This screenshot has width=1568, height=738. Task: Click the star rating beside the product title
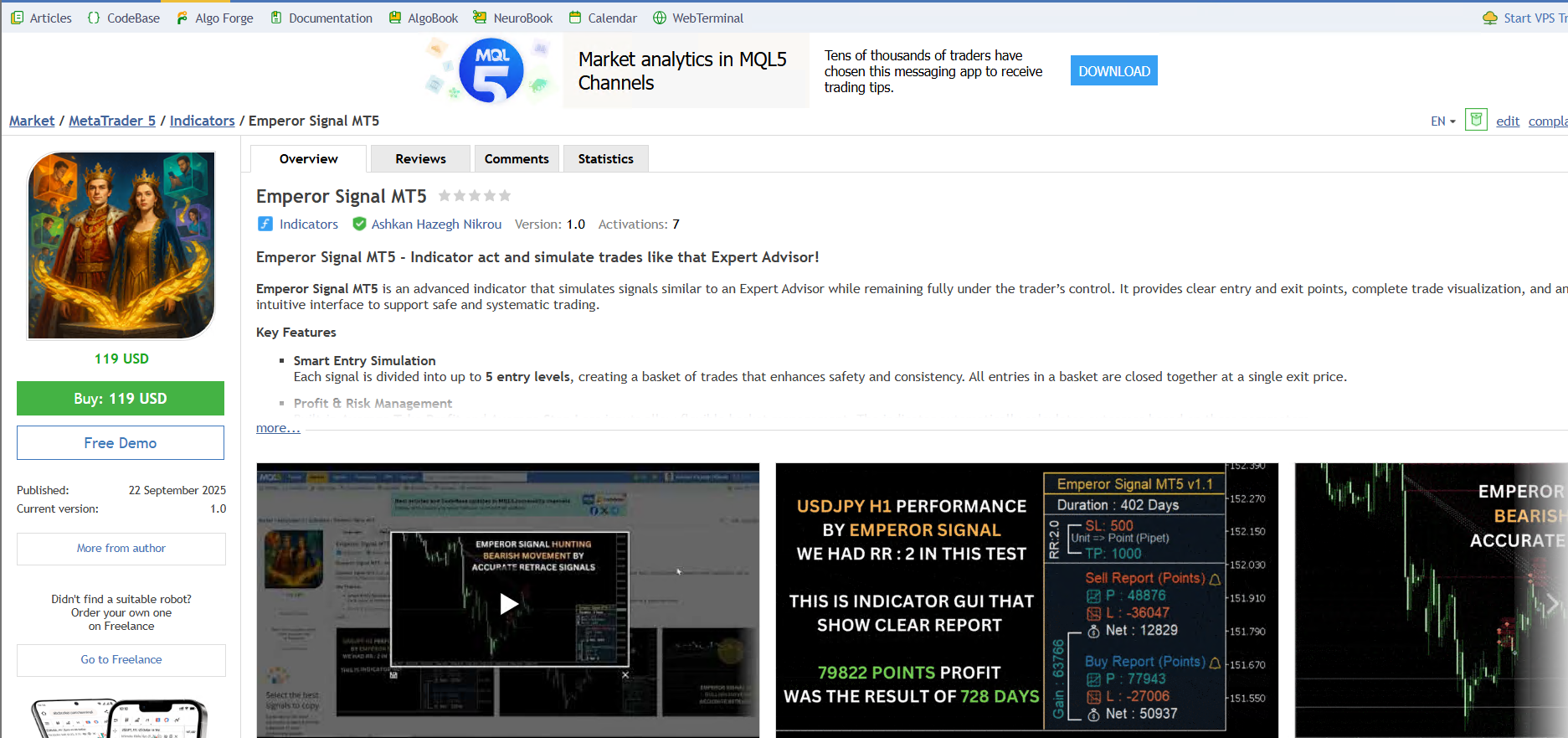pos(475,196)
